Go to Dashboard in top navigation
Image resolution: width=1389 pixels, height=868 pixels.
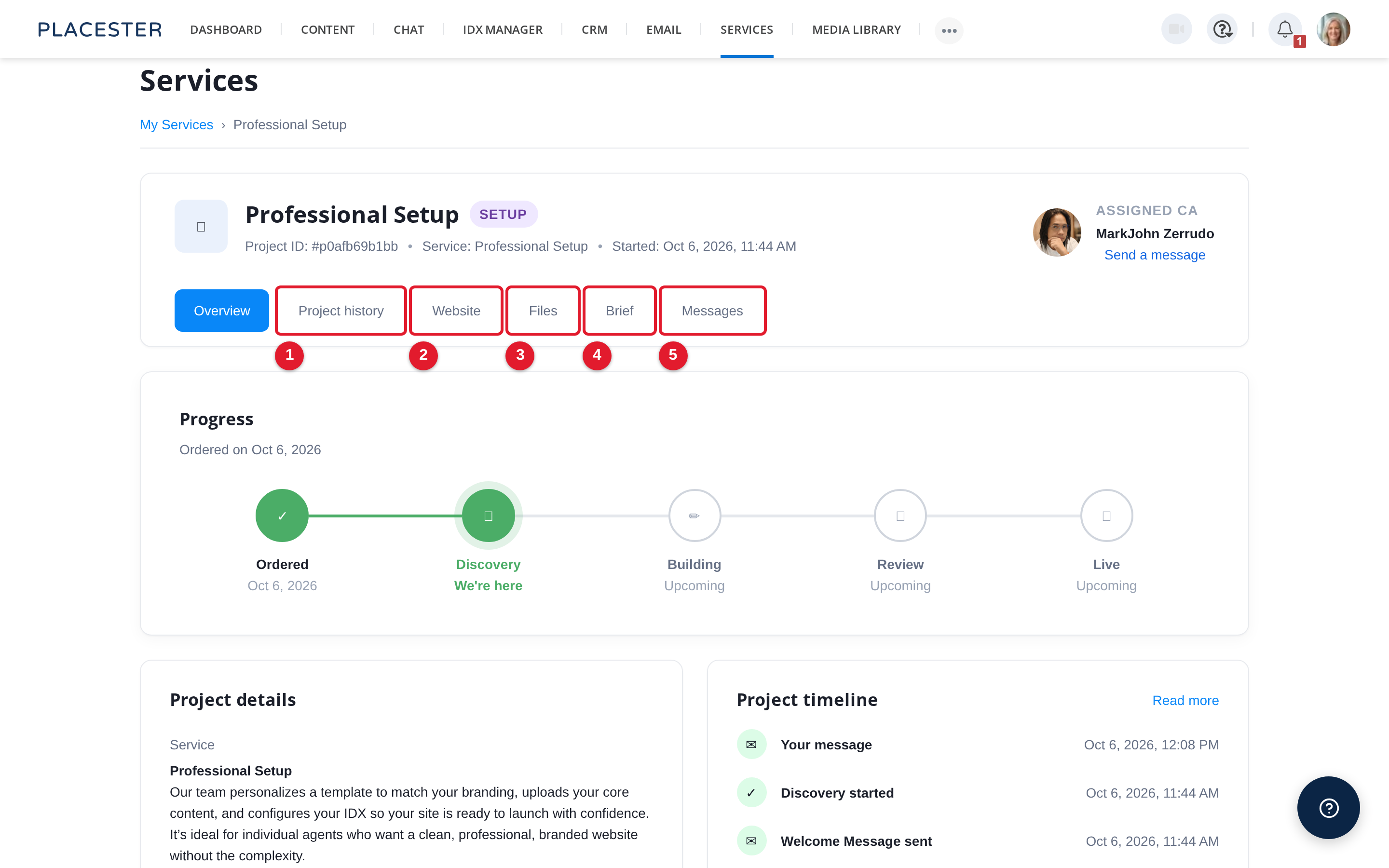pos(226,29)
